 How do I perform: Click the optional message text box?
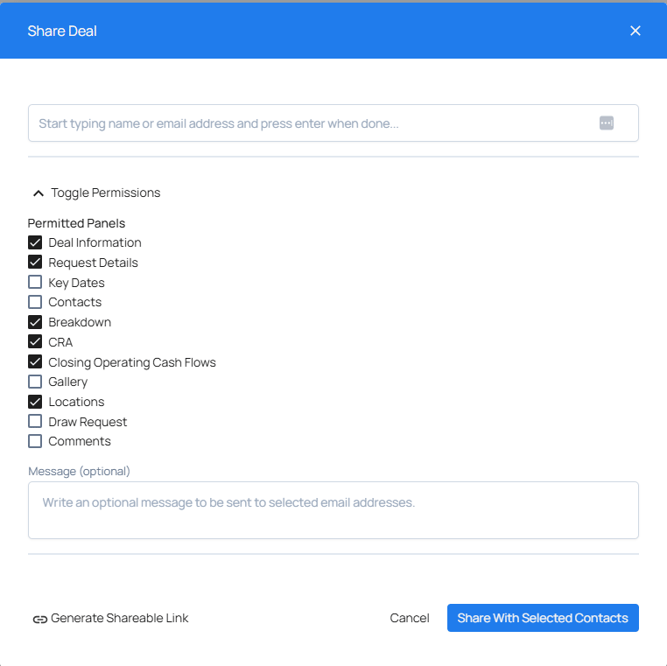[333, 510]
